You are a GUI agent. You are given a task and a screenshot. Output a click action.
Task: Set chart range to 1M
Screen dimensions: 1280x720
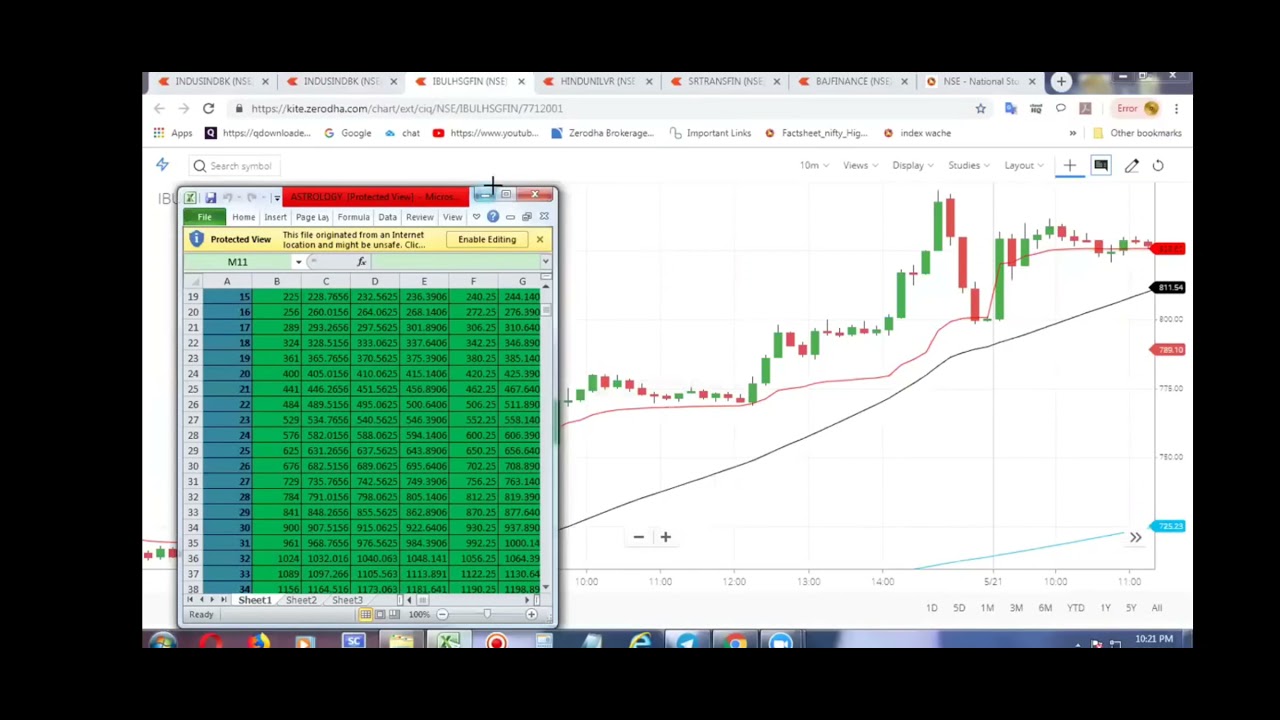987,608
